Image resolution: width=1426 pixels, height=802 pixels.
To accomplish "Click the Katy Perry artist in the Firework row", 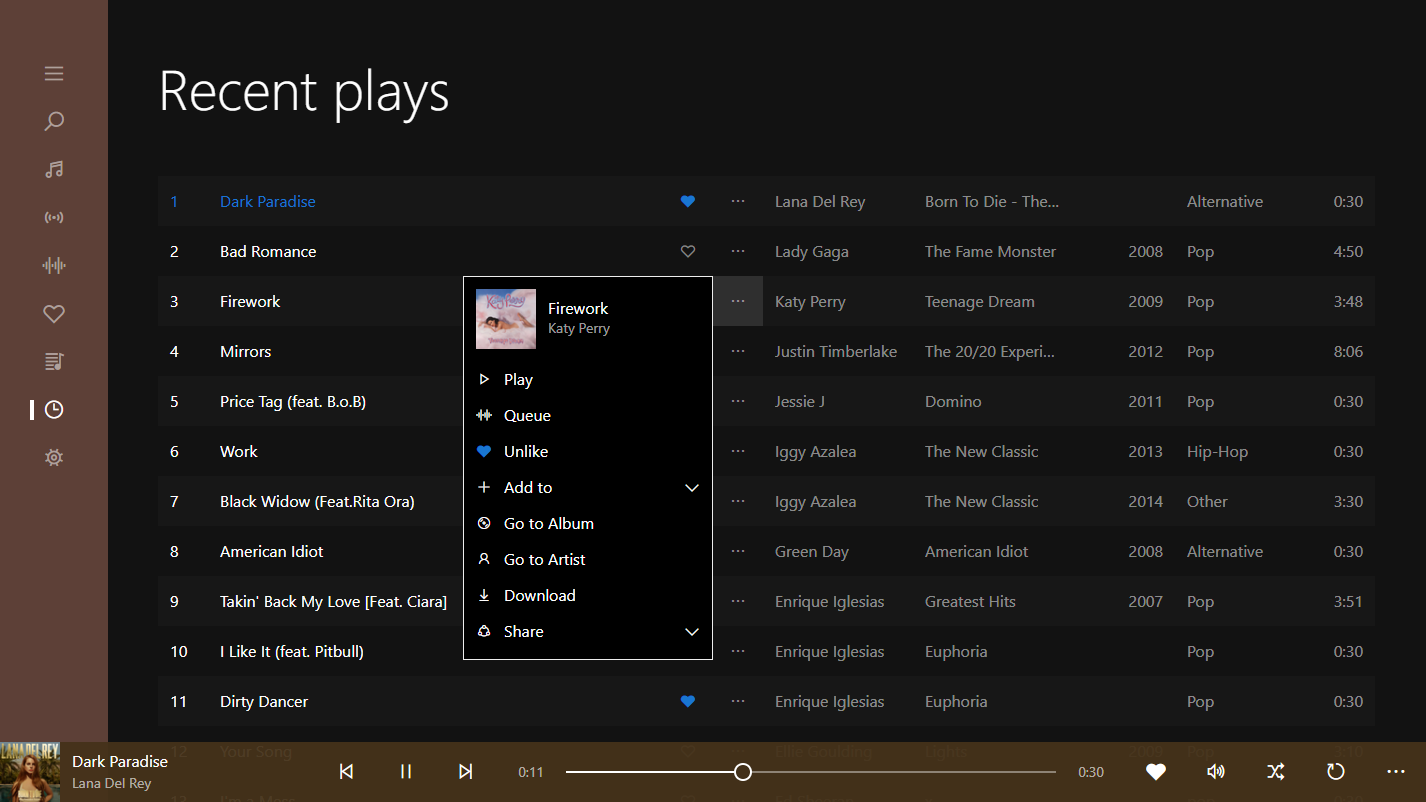I will click(810, 301).
